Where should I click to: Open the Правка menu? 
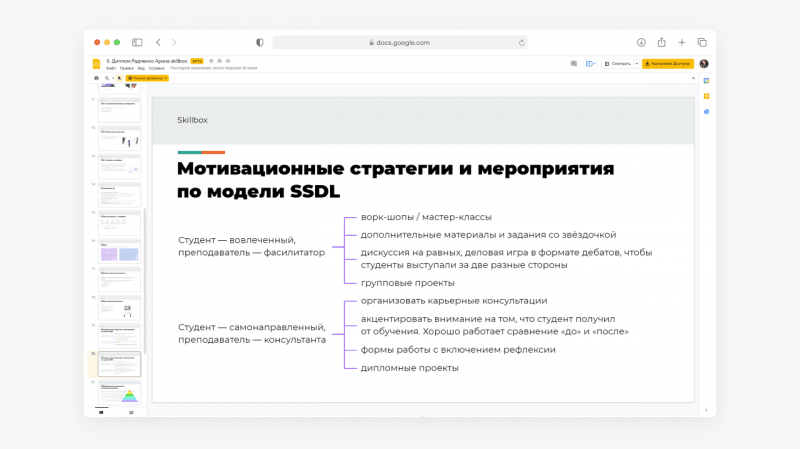click(127, 68)
